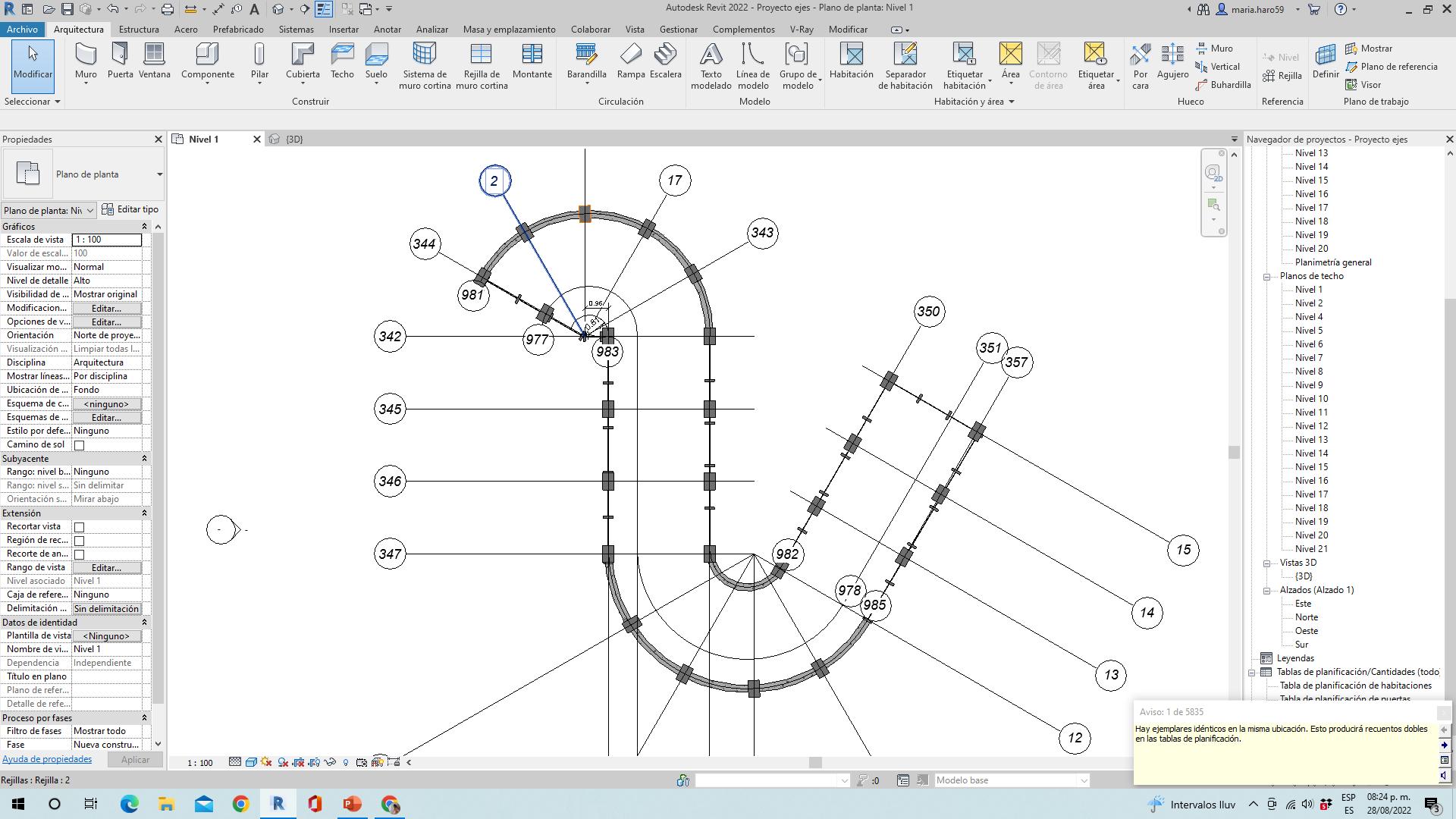
Task: Open the Ayuda de propiedades link
Action: pyautogui.click(x=47, y=759)
